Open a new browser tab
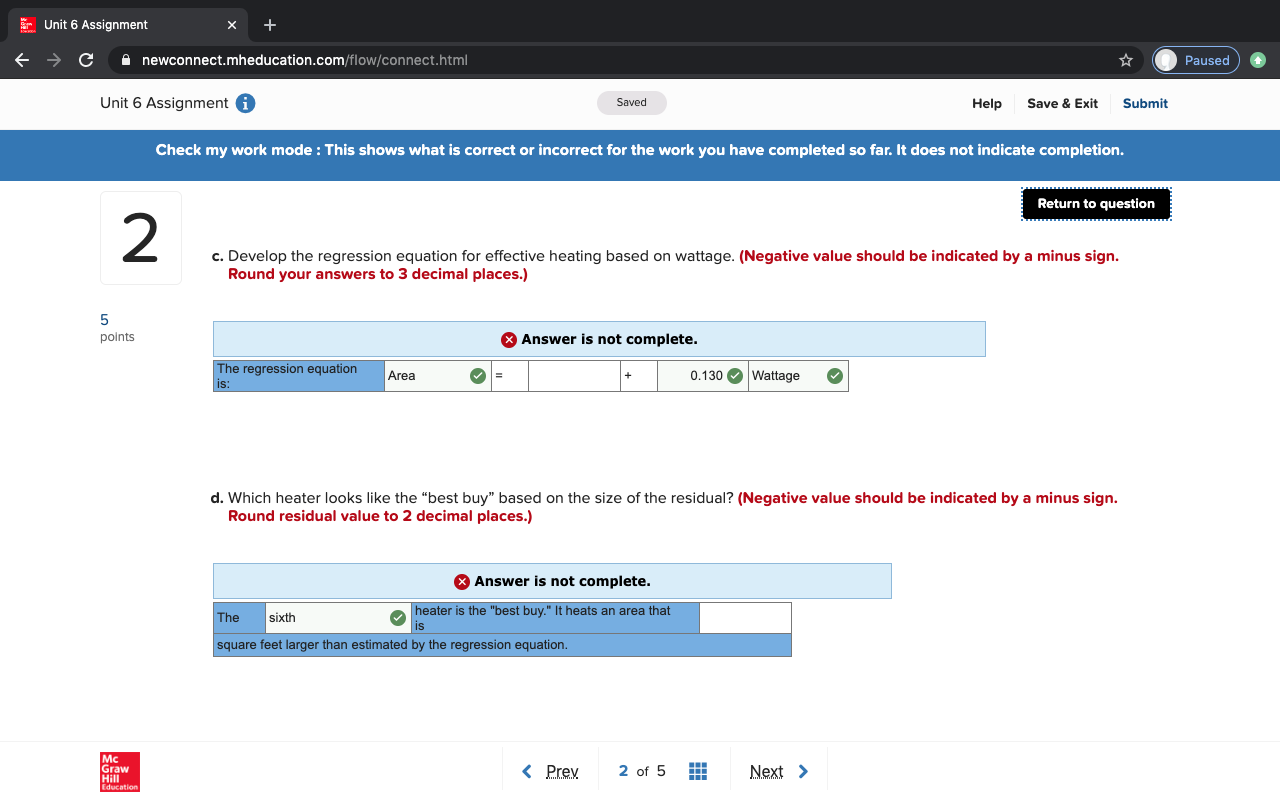This screenshot has height=800, width=1280. [270, 25]
